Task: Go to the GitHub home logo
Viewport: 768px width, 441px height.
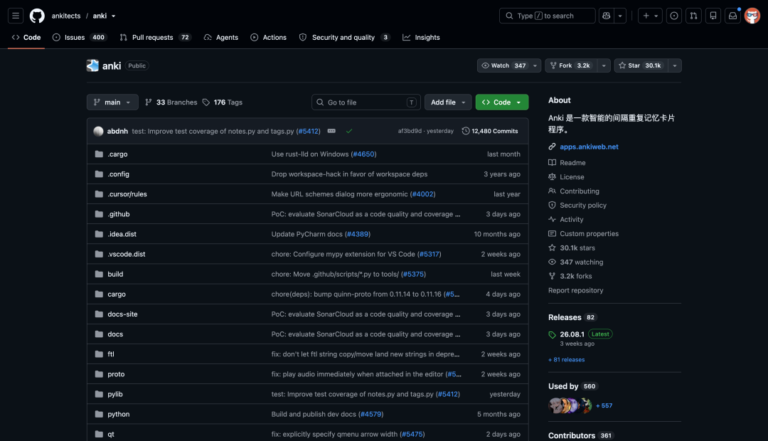Action: click(x=37, y=16)
